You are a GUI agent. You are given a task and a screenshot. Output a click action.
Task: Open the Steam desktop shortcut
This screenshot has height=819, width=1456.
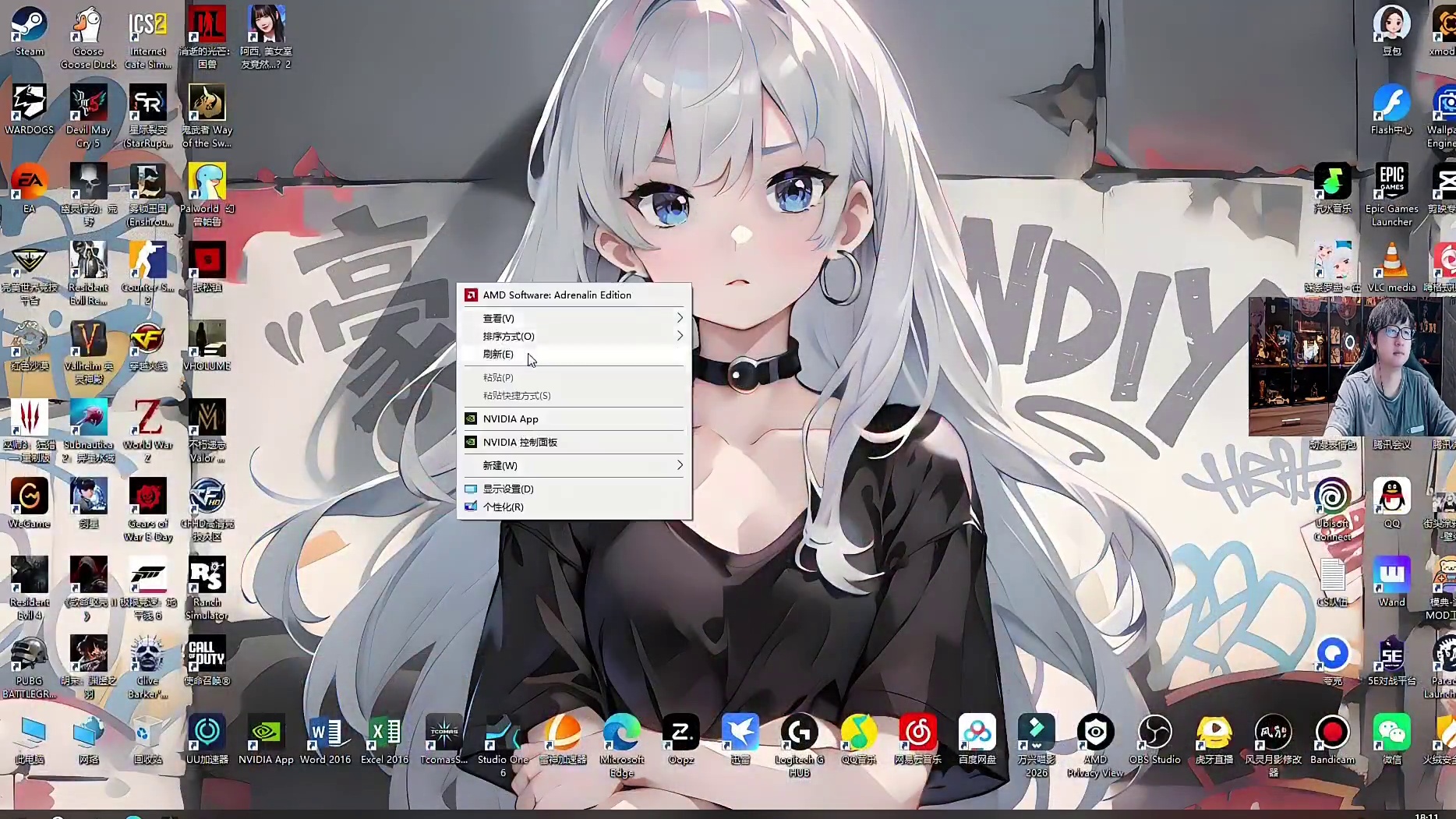(30, 31)
